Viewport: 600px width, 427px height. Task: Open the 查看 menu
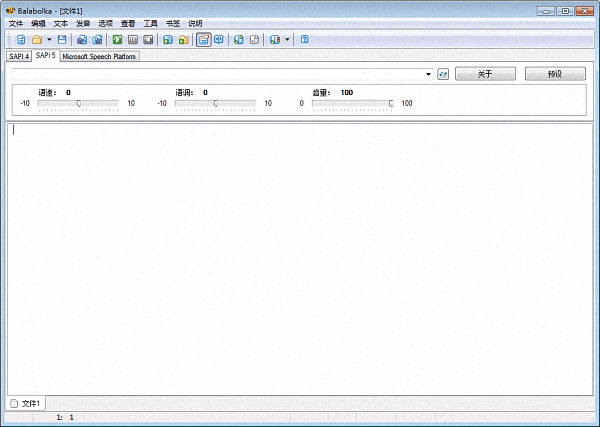(x=128, y=24)
